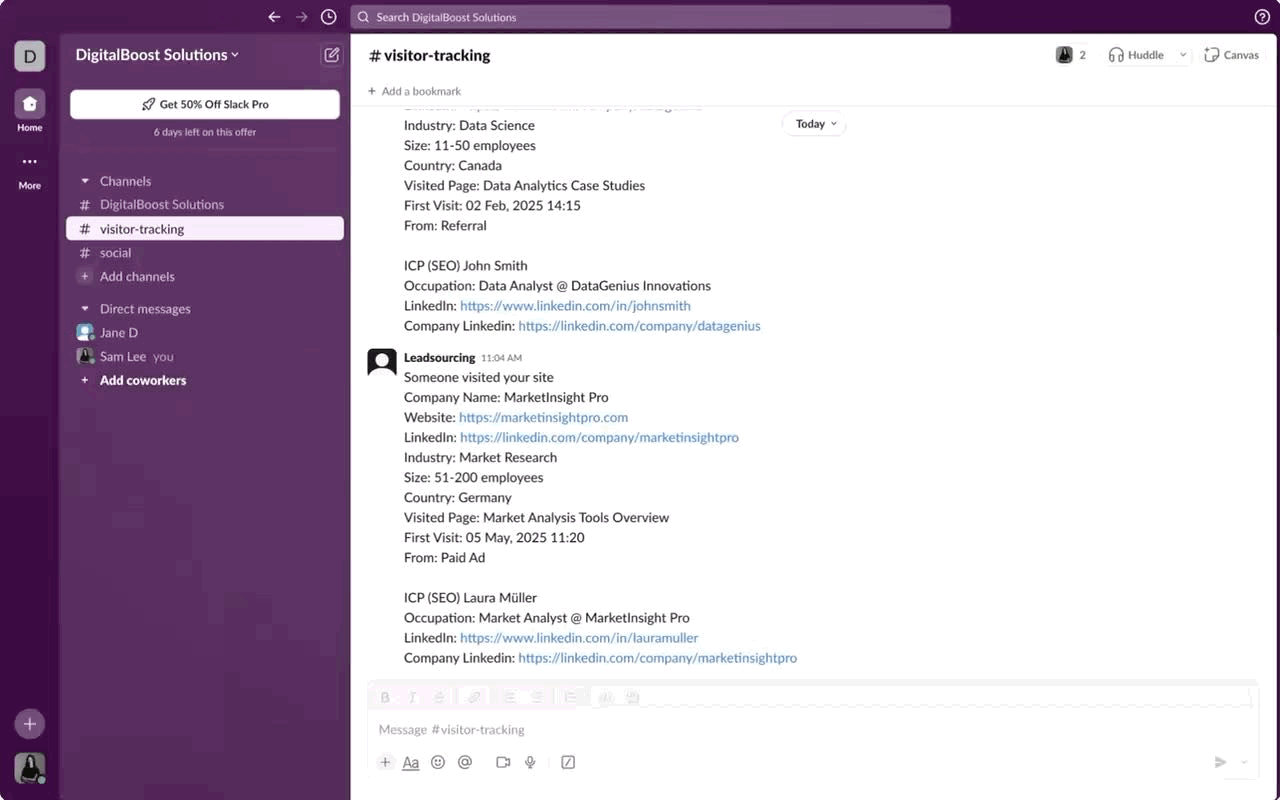Click the mention @ icon
This screenshot has width=1280, height=800.
pyautogui.click(x=465, y=762)
